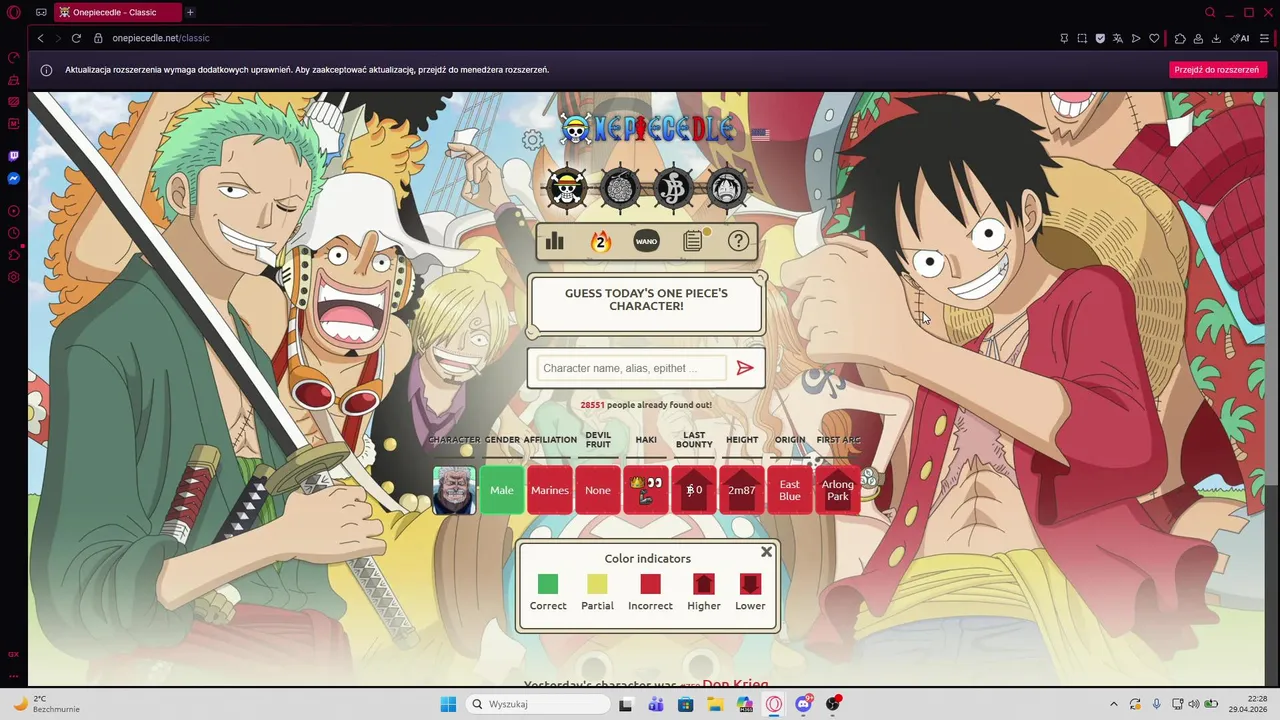Open Discord from the taskbar
Viewport: 1280px width, 720px height.
point(803,704)
